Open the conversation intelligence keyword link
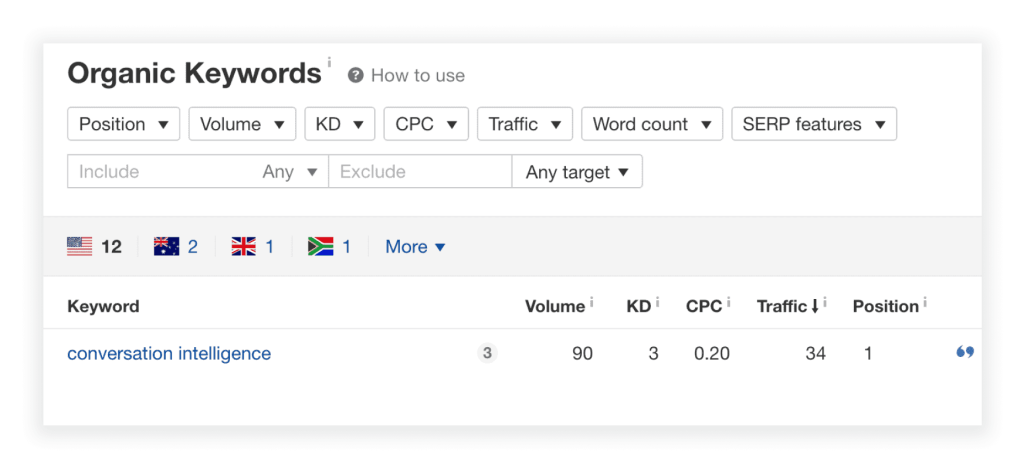1024x469 pixels. pos(169,353)
